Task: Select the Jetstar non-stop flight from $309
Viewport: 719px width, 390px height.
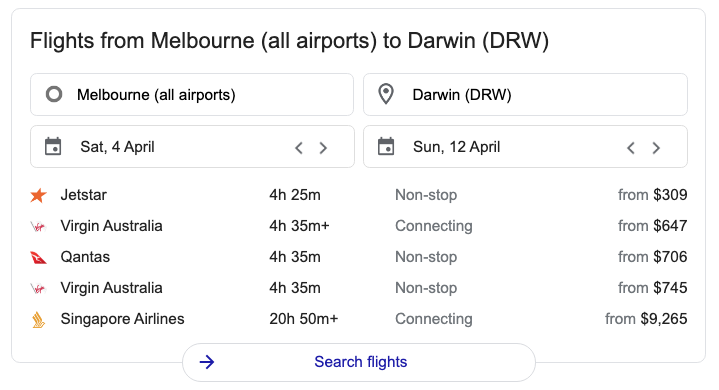Action: click(359, 195)
